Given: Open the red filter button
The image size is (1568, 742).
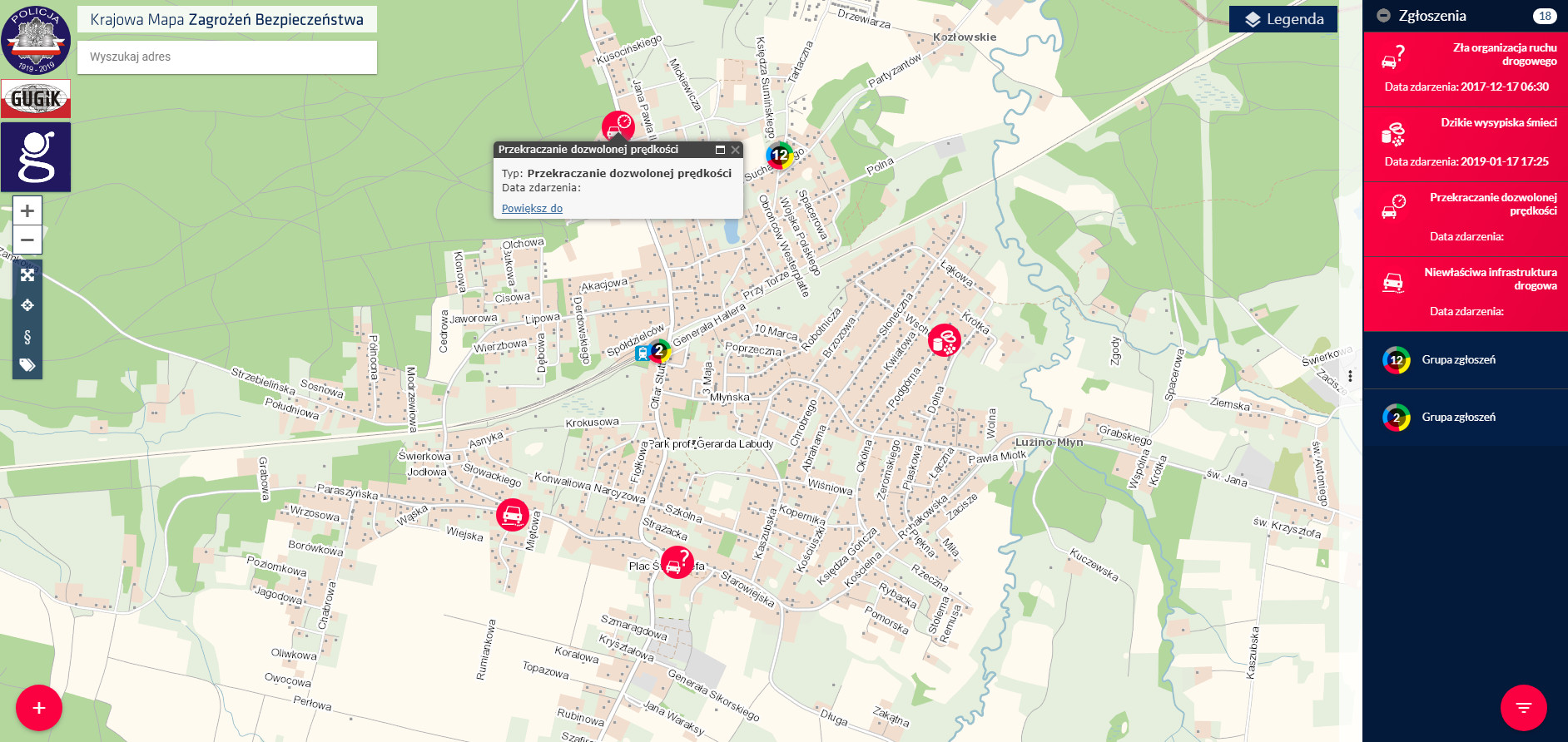Looking at the screenshot, I should coord(1523,708).
